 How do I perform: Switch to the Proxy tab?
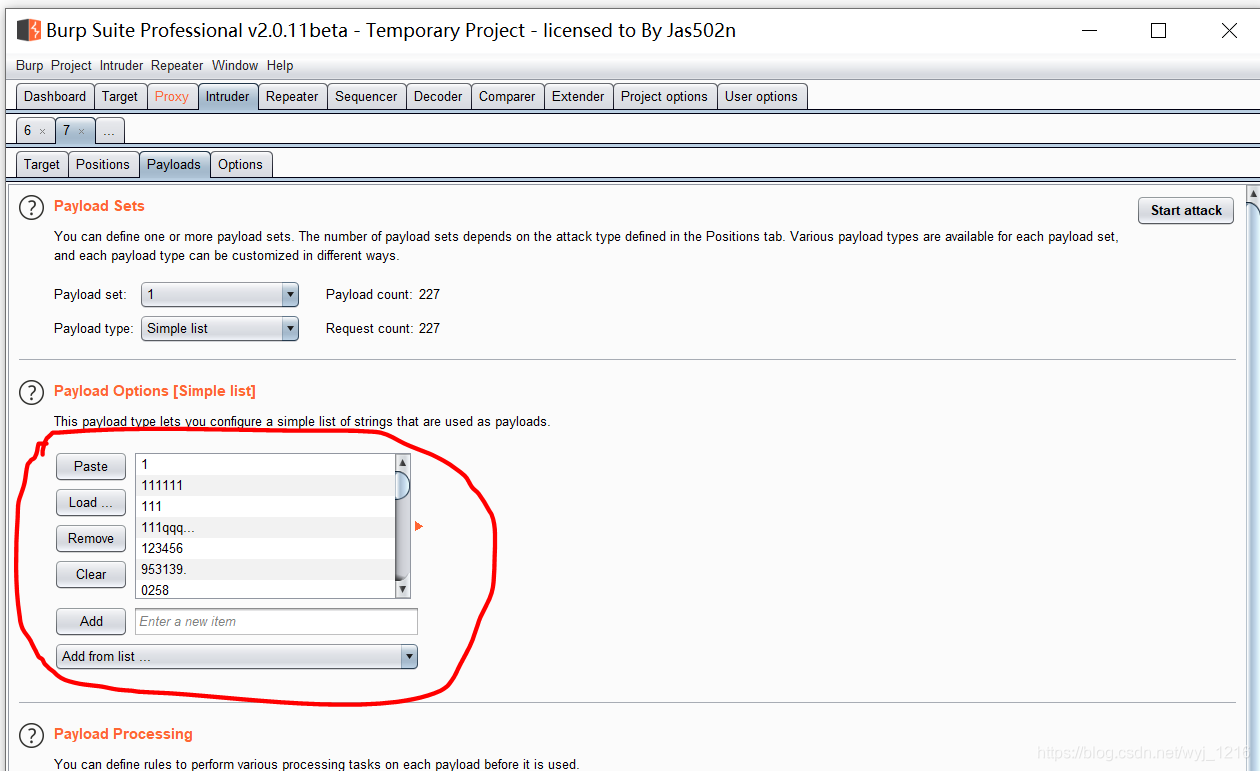coord(172,96)
